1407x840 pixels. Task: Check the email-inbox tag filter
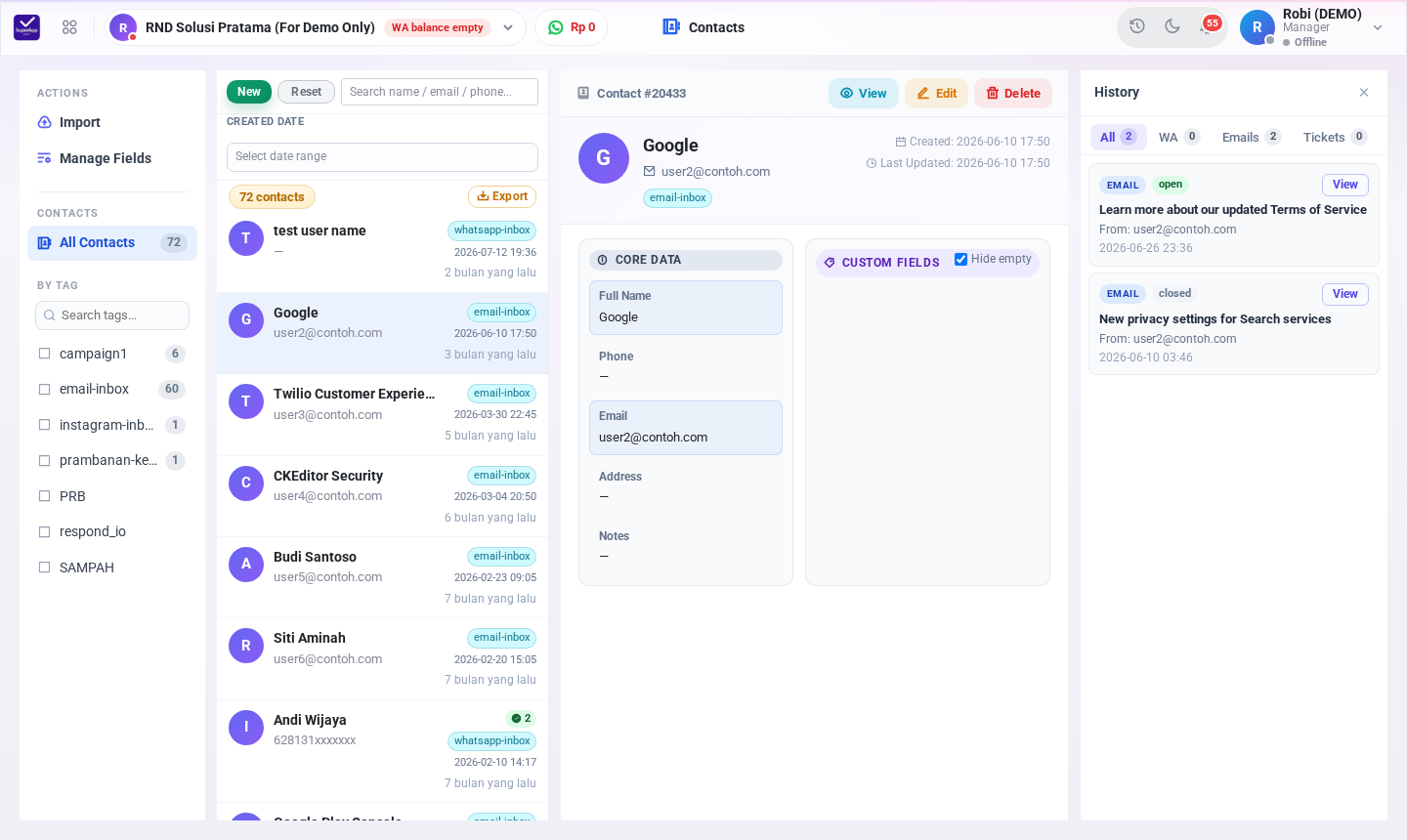point(44,389)
